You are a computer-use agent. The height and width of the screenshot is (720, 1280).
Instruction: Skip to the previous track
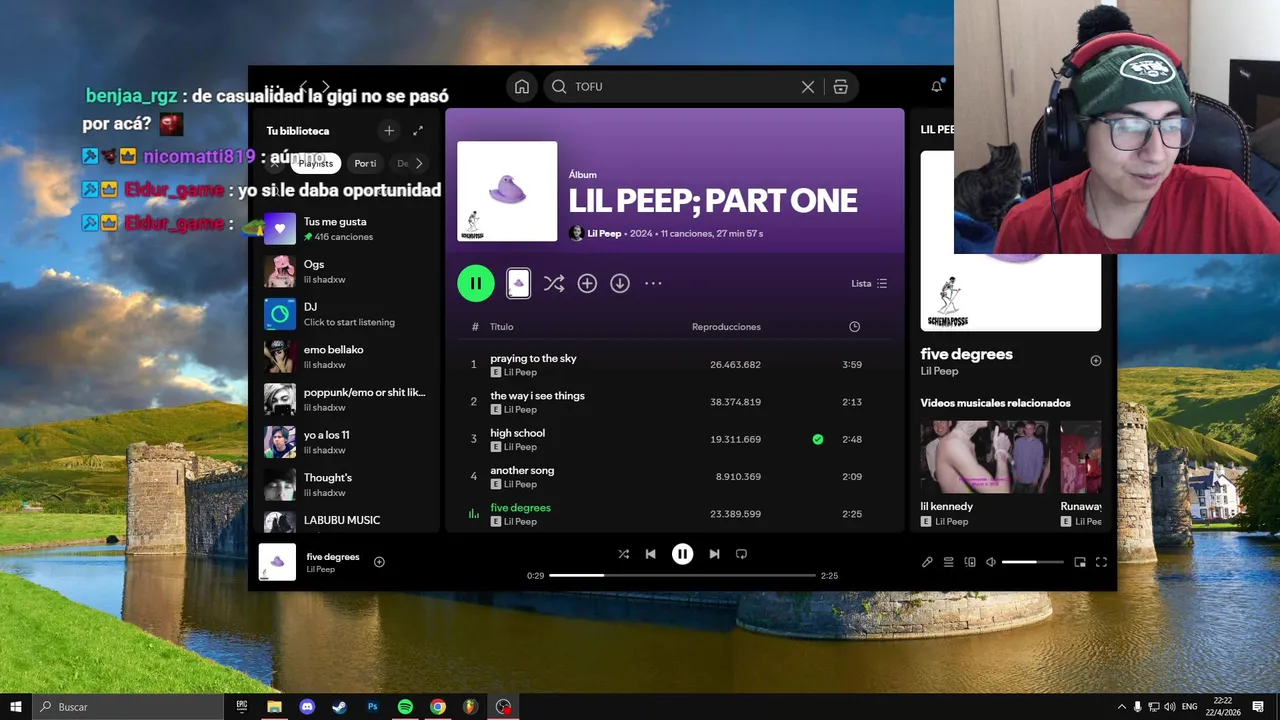point(650,554)
